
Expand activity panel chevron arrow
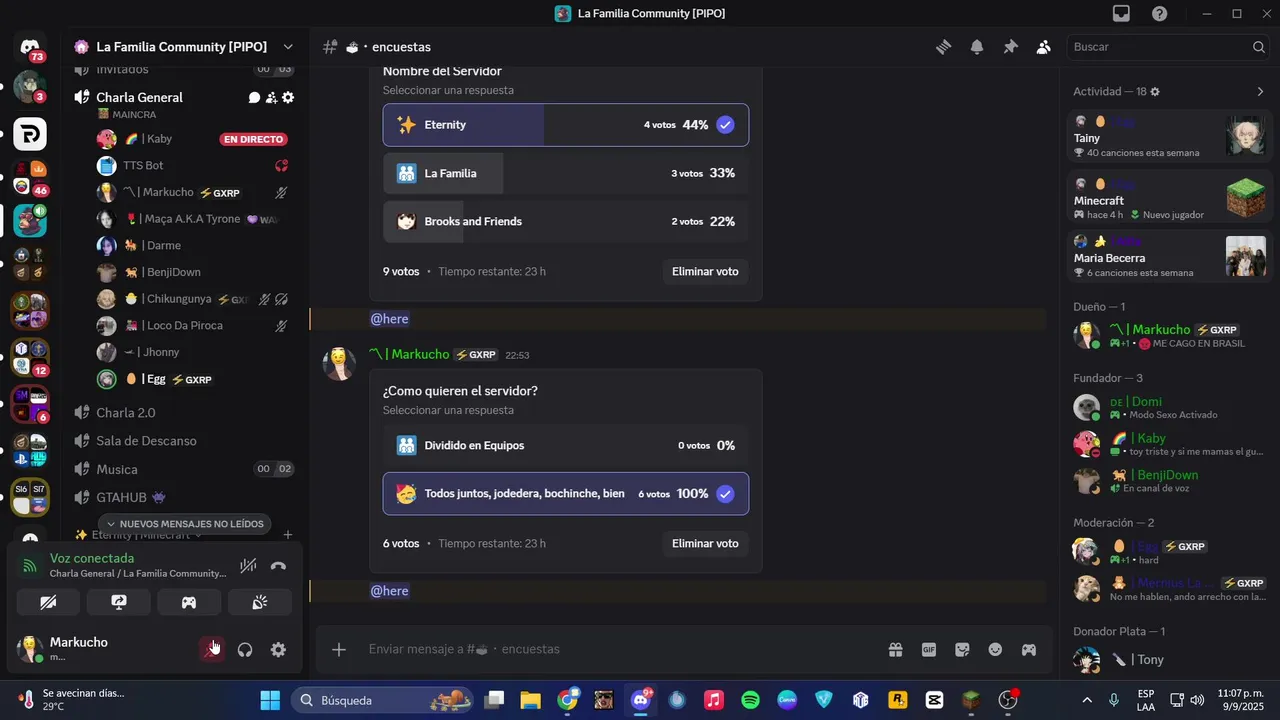pyautogui.click(x=1260, y=92)
